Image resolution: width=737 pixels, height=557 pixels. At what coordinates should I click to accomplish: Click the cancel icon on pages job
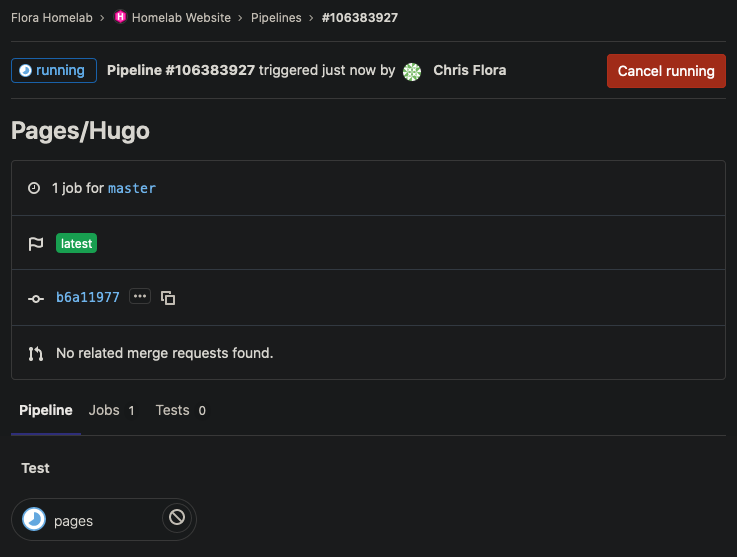click(x=176, y=518)
